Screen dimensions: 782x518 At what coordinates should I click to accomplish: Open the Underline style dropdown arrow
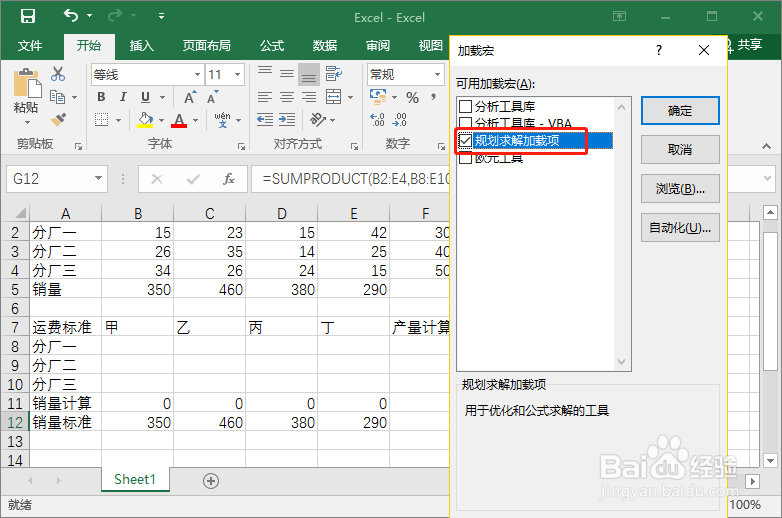pos(163,97)
